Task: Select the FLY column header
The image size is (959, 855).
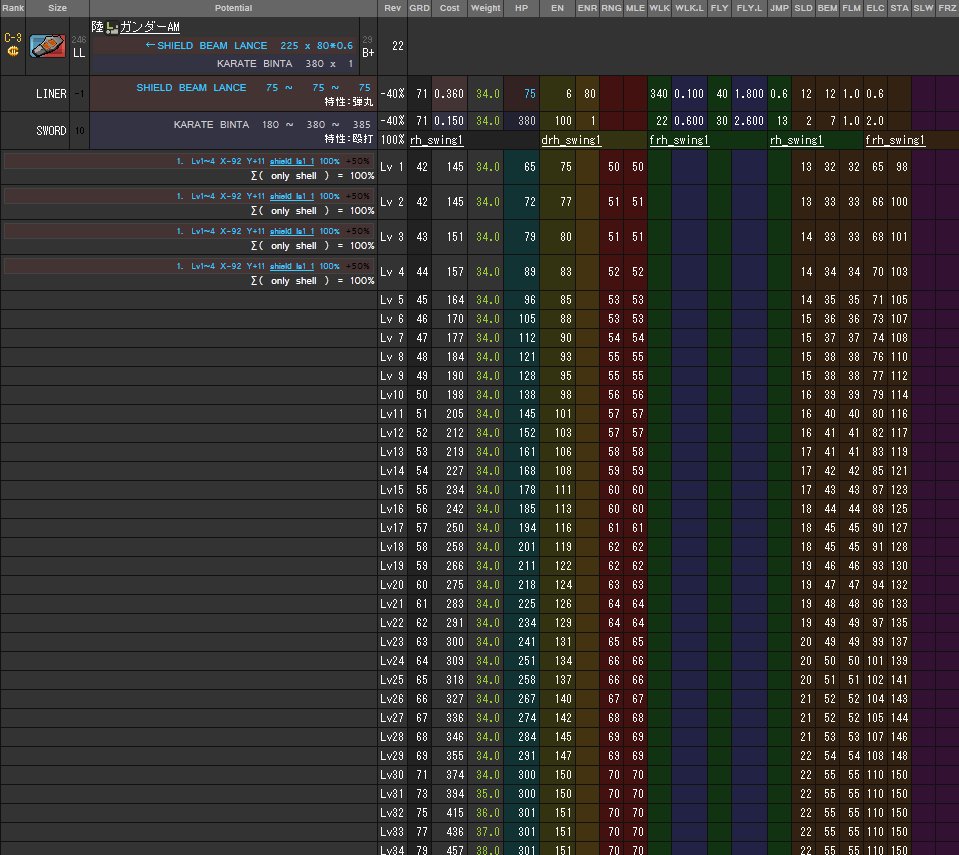Action: point(719,8)
